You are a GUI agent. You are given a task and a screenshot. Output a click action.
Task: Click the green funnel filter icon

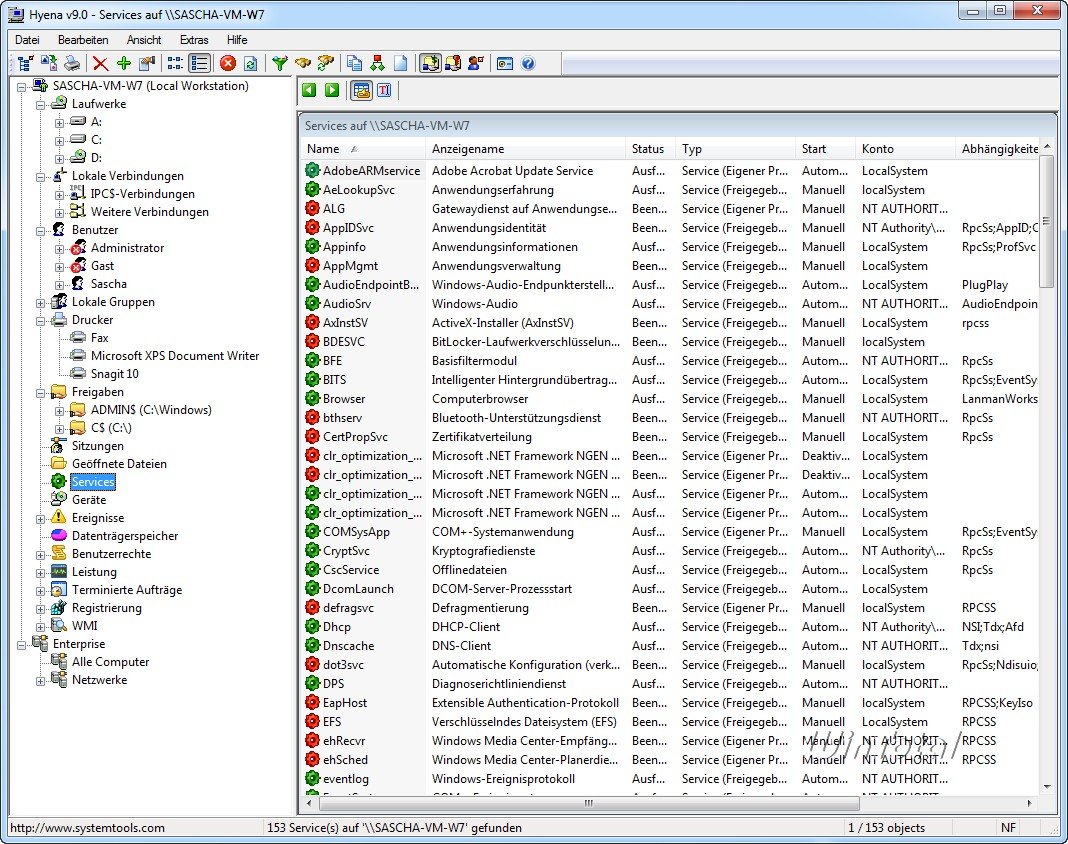tap(280, 63)
